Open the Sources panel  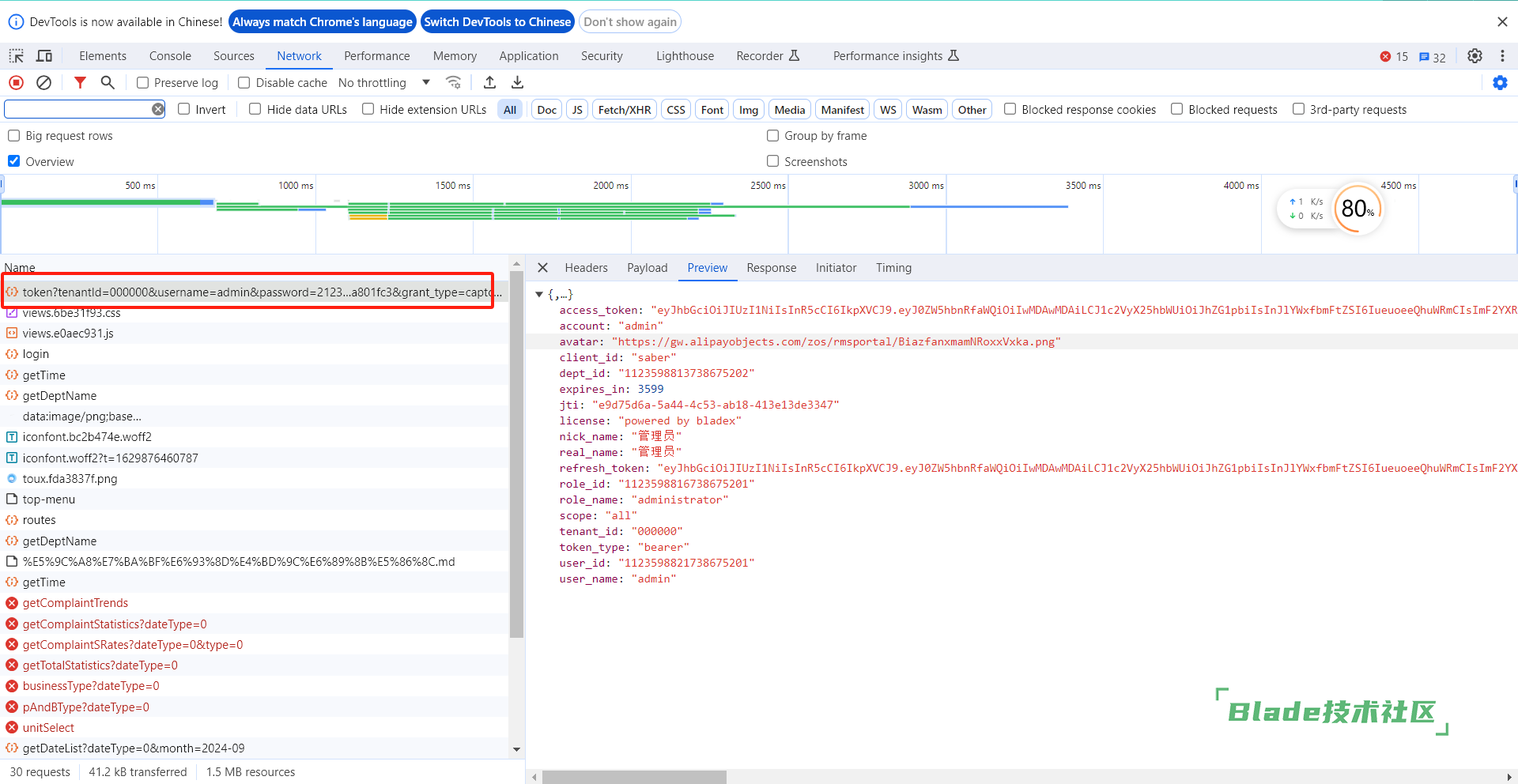coord(234,56)
